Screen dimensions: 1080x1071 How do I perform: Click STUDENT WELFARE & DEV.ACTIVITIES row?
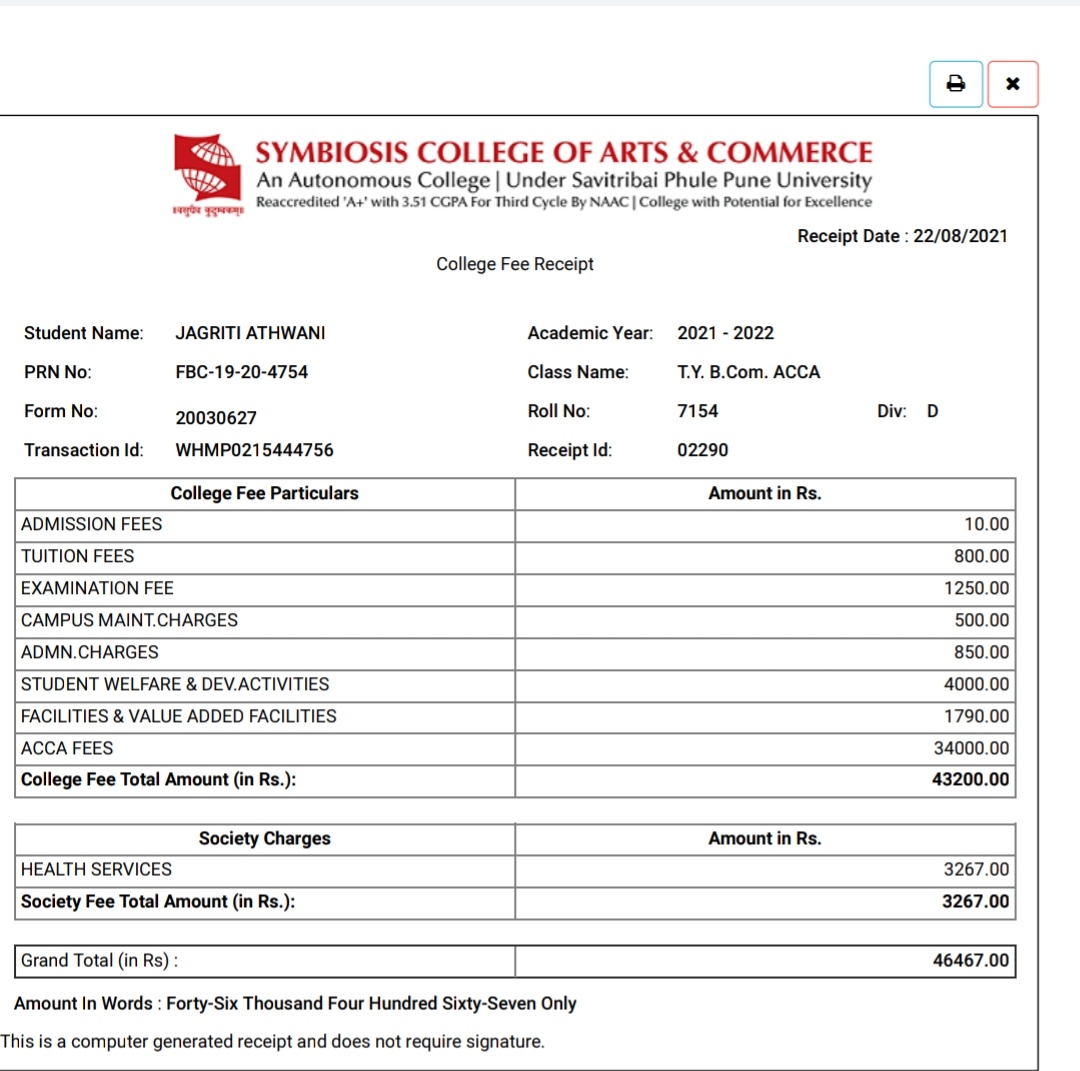point(515,685)
